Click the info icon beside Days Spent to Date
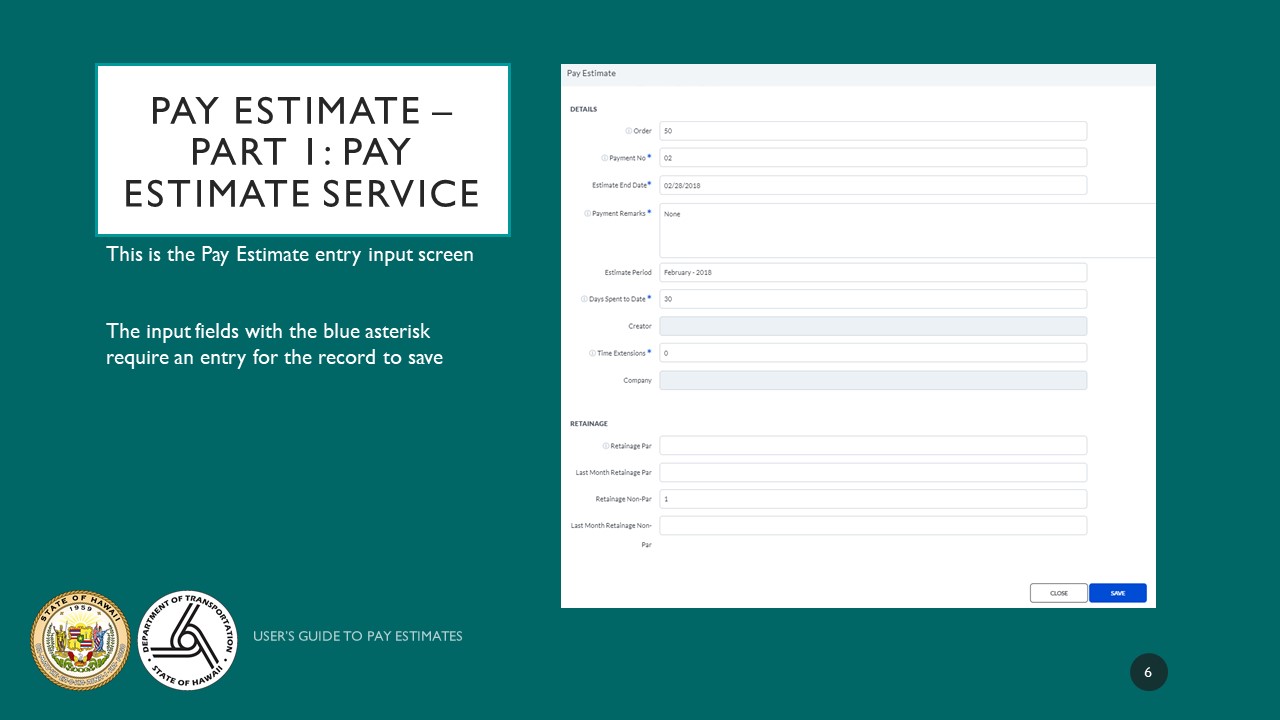Viewport: 1280px width, 720px height. (584, 299)
